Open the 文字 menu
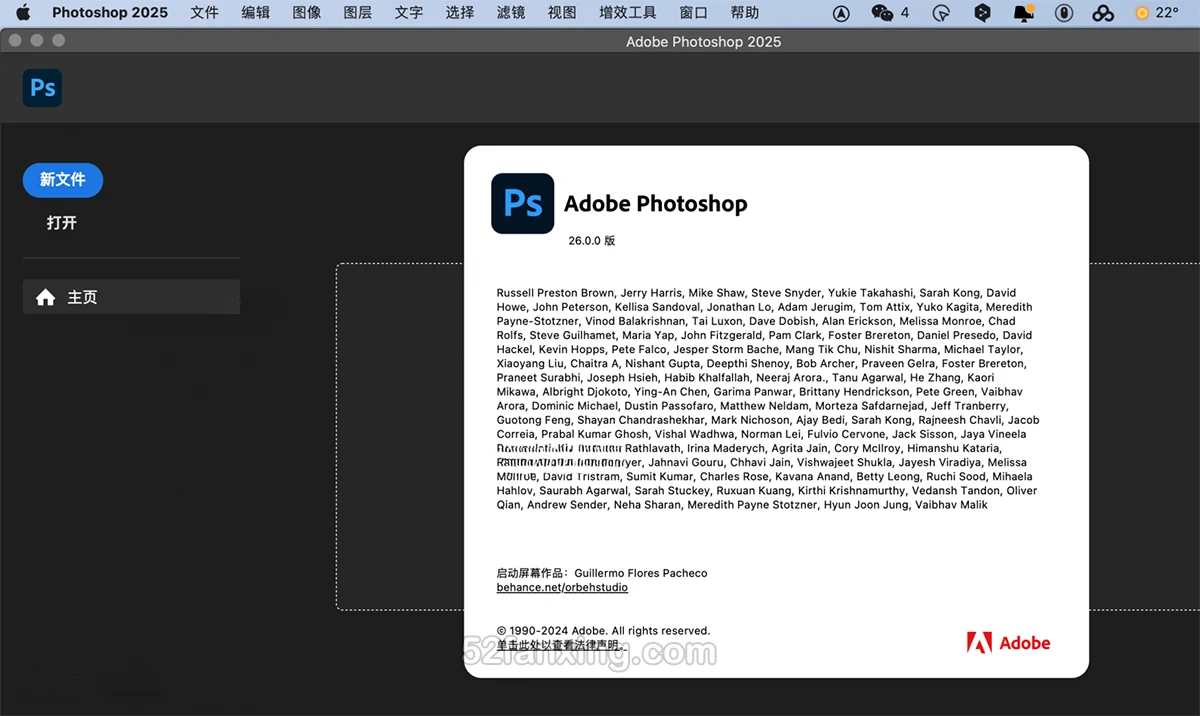The width and height of the screenshot is (1200, 716). click(x=409, y=13)
